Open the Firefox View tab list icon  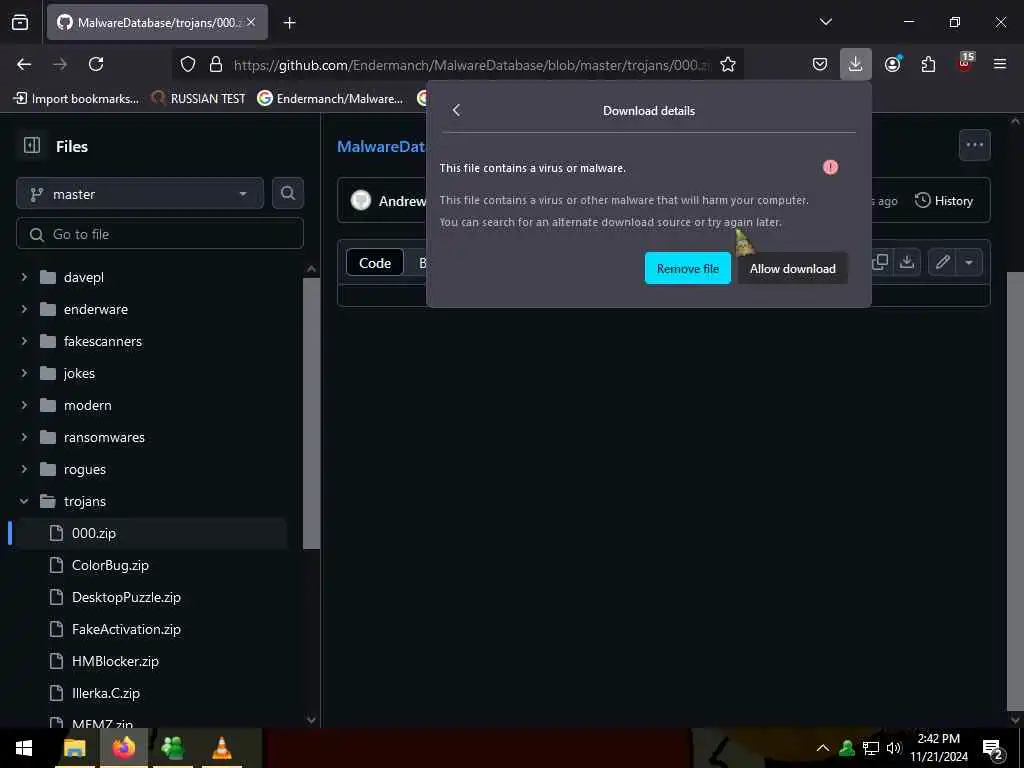tap(20, 22)
